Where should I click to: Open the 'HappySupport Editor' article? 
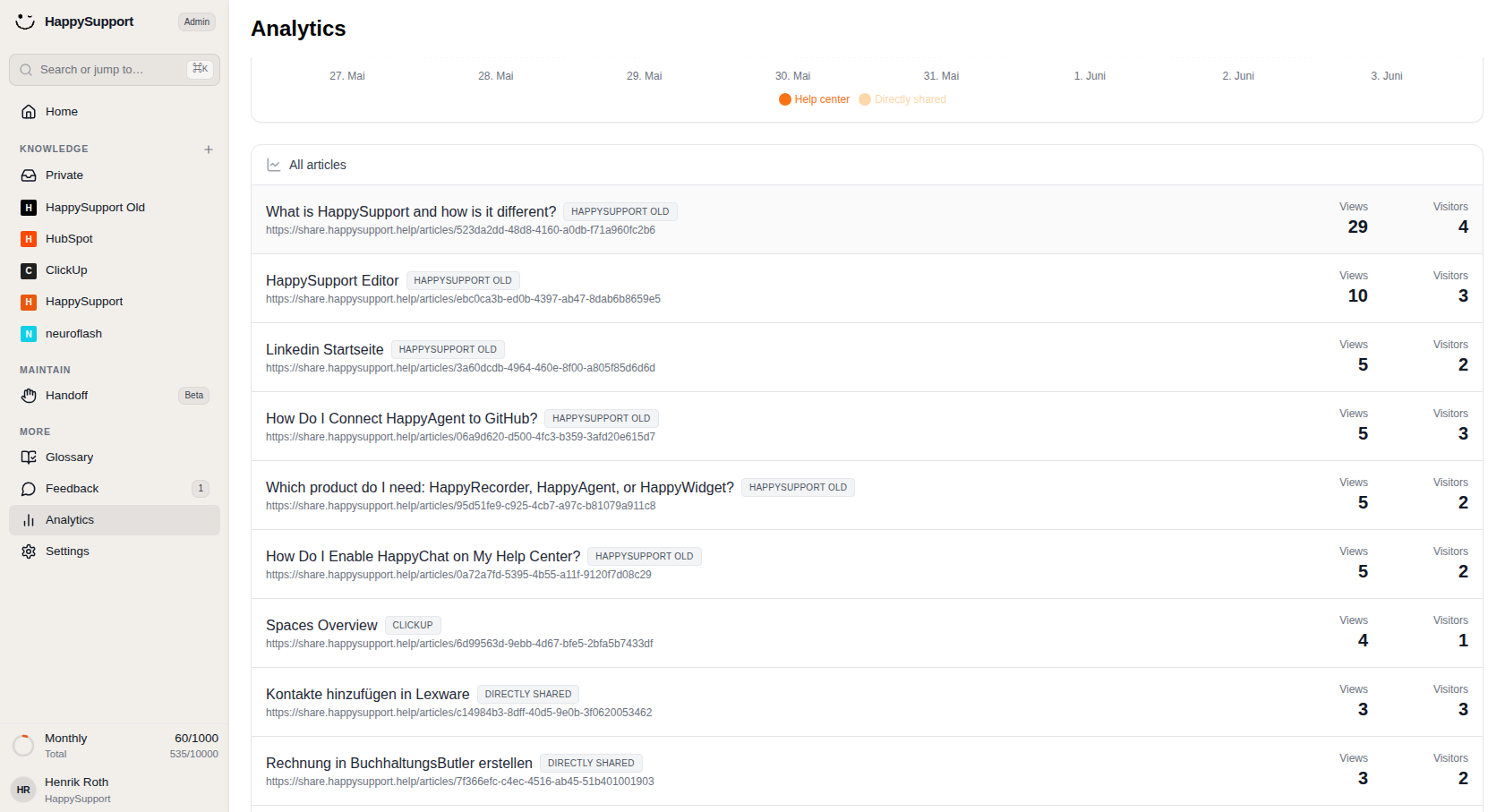point(332,281)
